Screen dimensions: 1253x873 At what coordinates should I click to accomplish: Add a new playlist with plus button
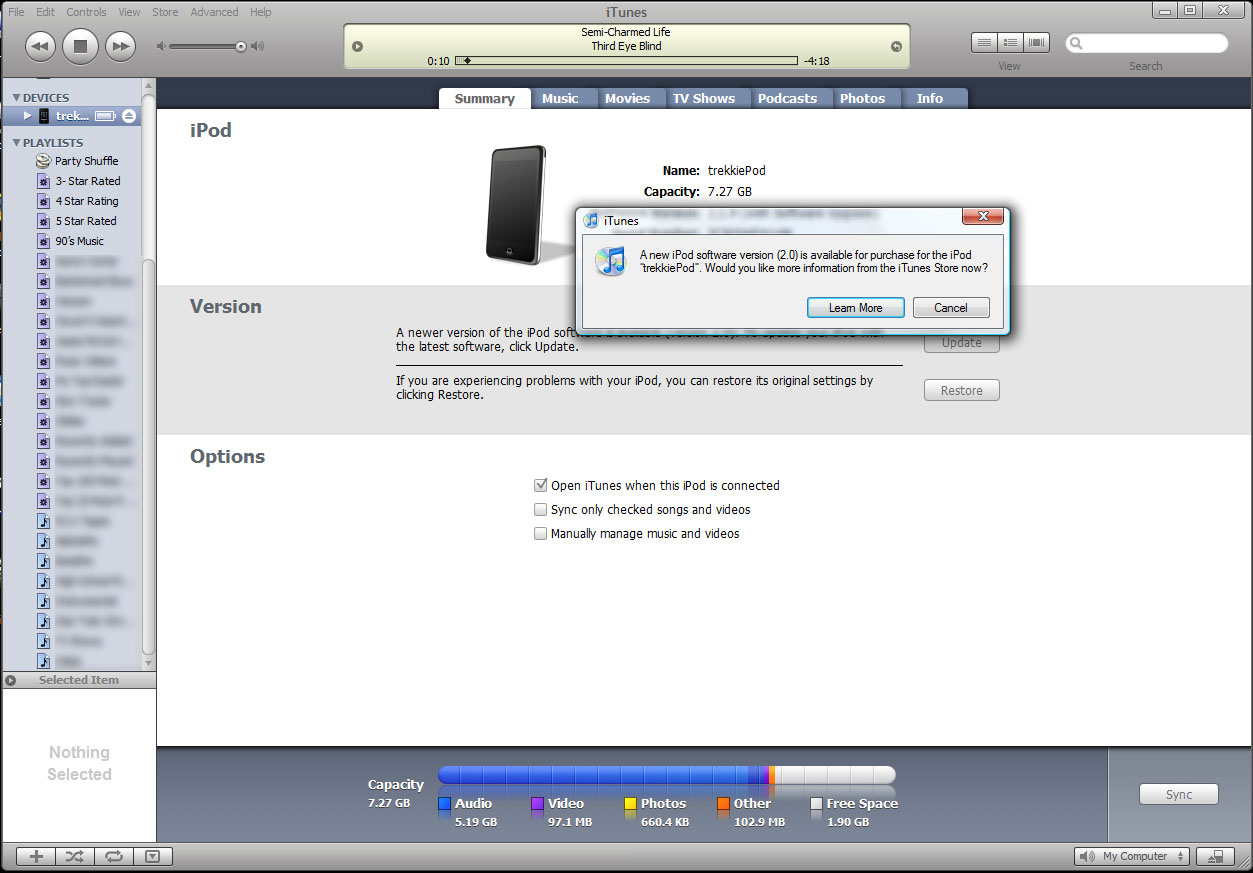[36, 856]
